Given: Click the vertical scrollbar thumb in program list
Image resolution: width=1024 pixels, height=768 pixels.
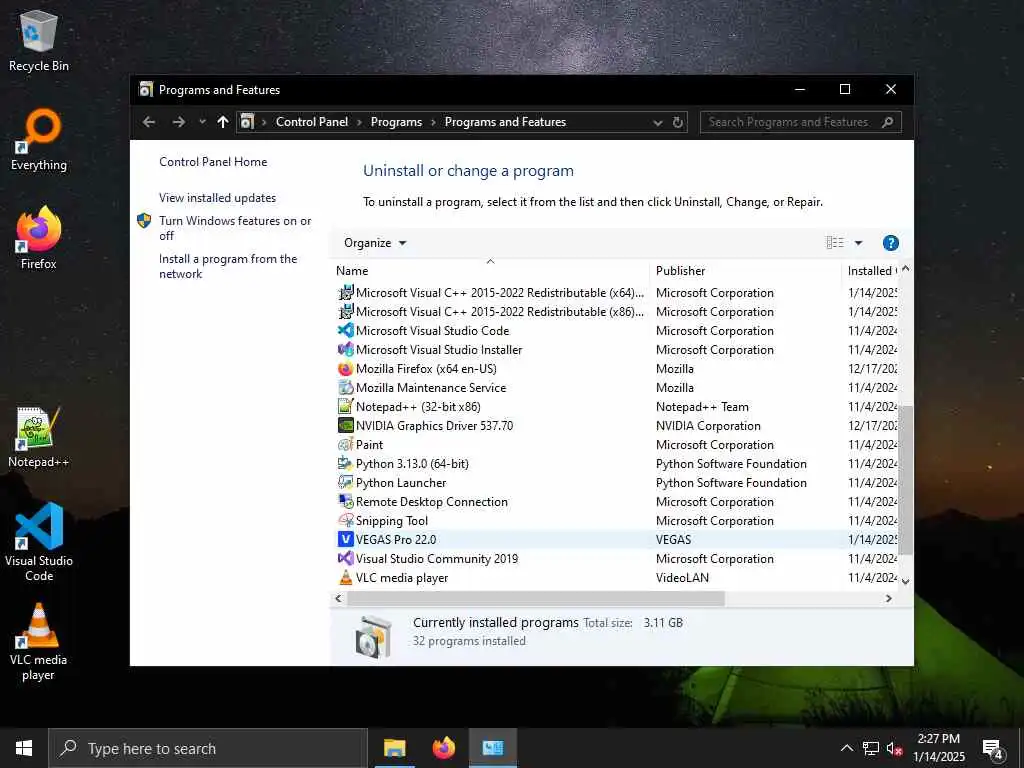Looking at the screenshot, I should point(905,481).
